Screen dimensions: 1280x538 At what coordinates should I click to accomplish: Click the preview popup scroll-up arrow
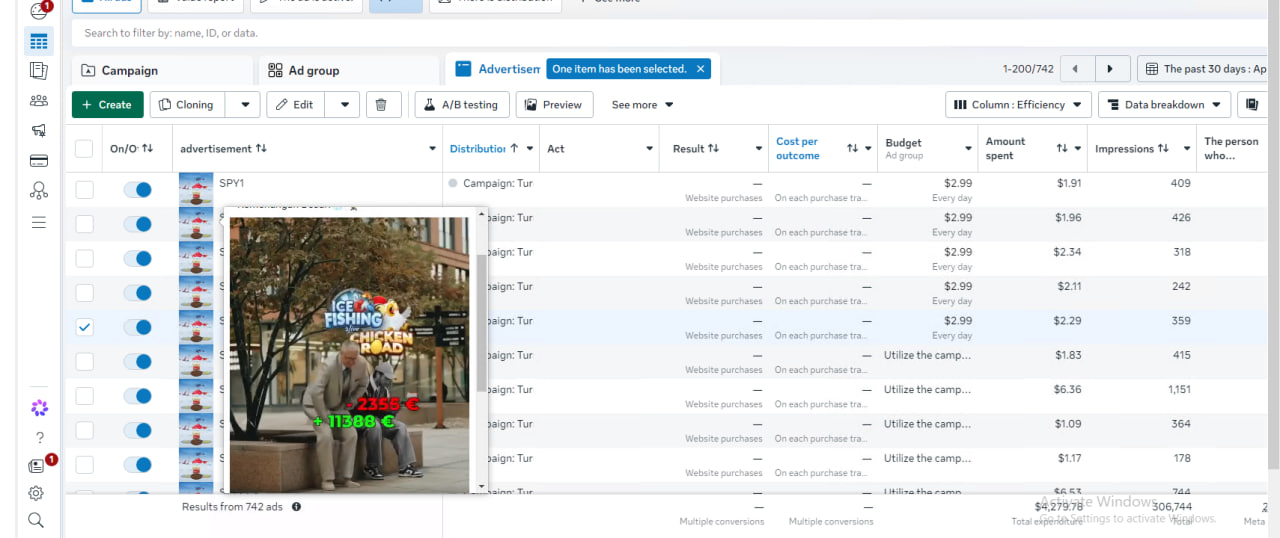click(481, 214)
